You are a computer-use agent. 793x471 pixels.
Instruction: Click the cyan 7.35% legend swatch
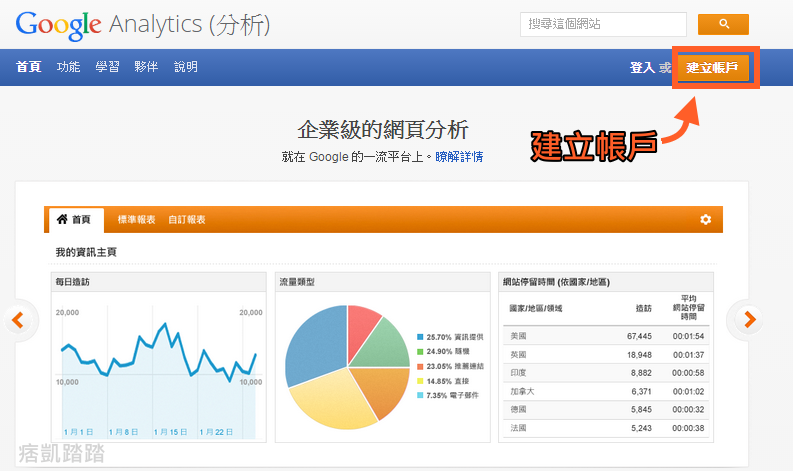(420, 395)
